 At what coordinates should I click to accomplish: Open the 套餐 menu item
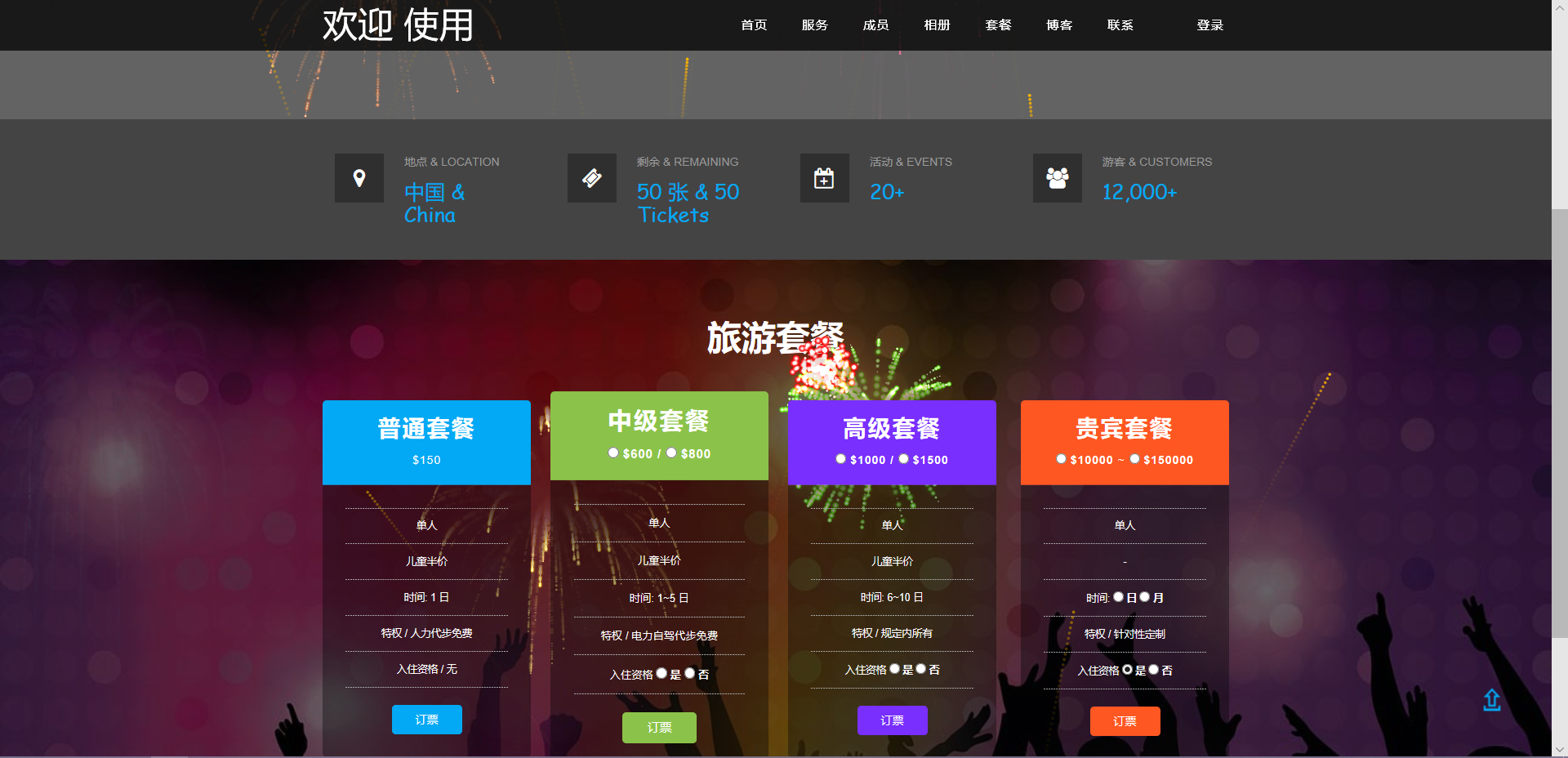(x=998, y=25)
